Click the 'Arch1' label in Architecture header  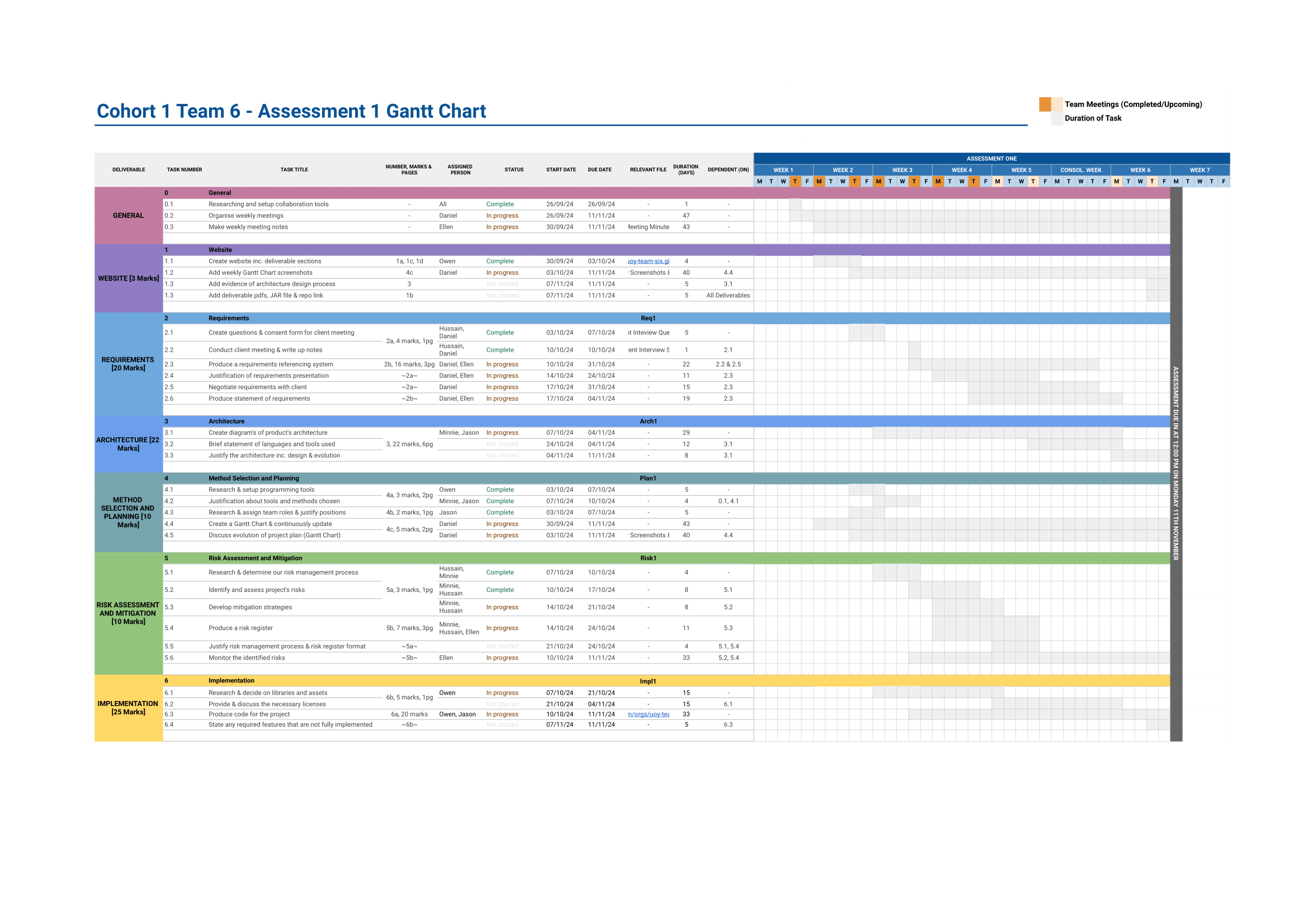(648, 421)
